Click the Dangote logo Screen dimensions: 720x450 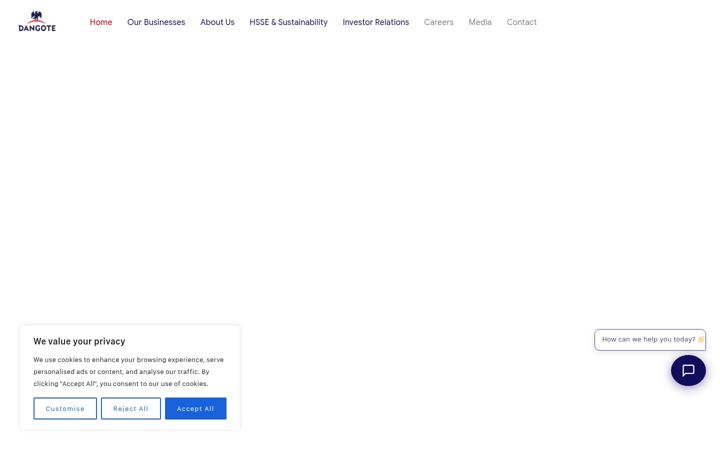click(37, 22)
